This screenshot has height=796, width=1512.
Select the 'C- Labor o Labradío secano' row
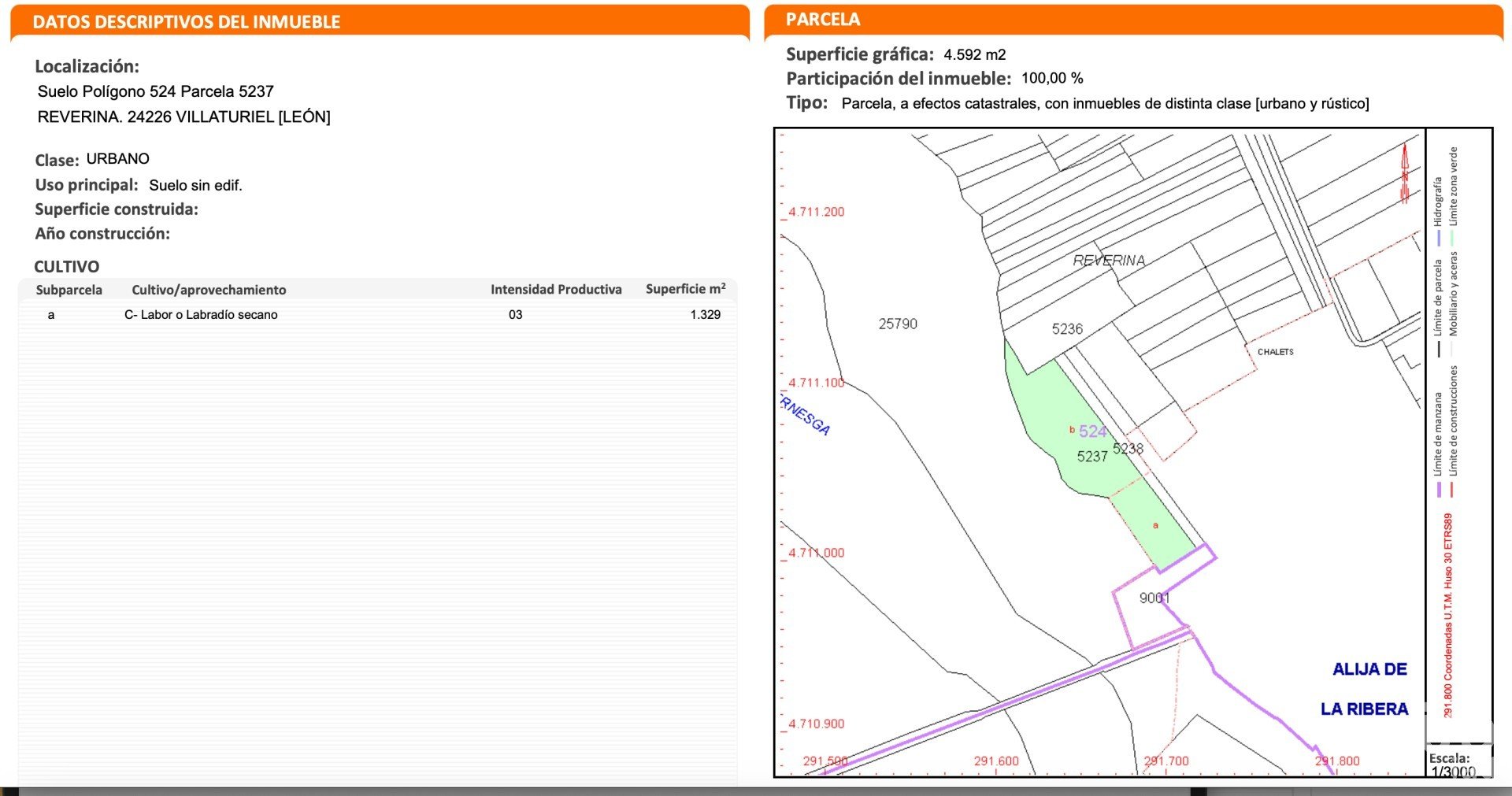(201, 315)
